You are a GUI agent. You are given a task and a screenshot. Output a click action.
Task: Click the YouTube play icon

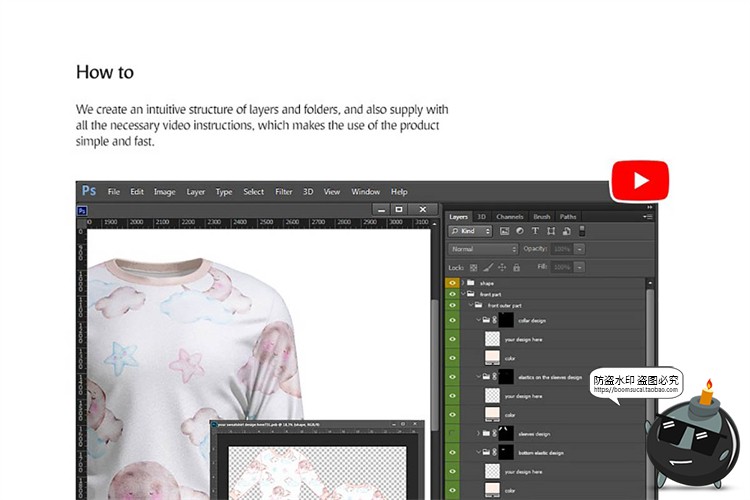(x=639, y=181)
